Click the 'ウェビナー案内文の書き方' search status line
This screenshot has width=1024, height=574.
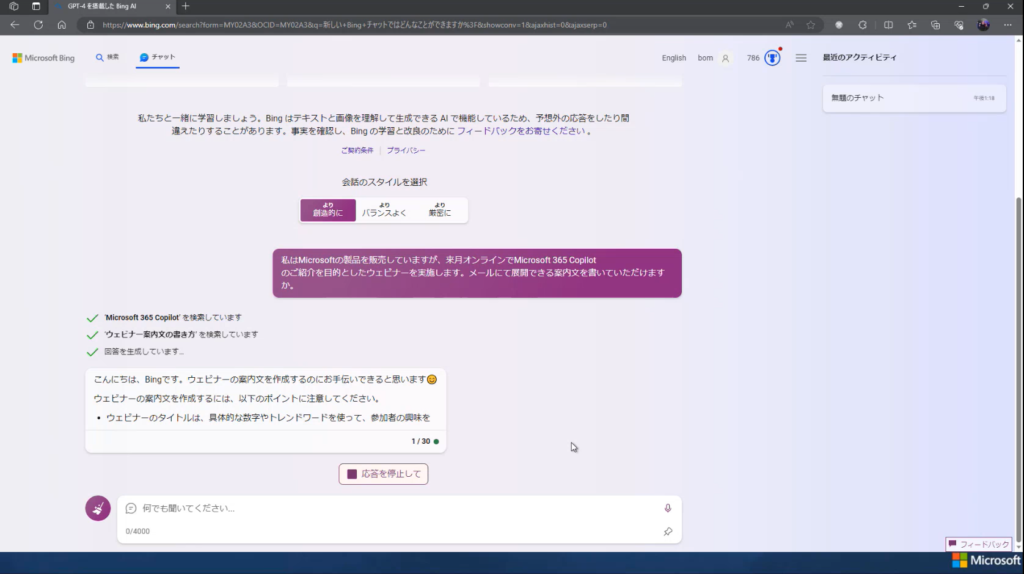(x=181, y=334)
